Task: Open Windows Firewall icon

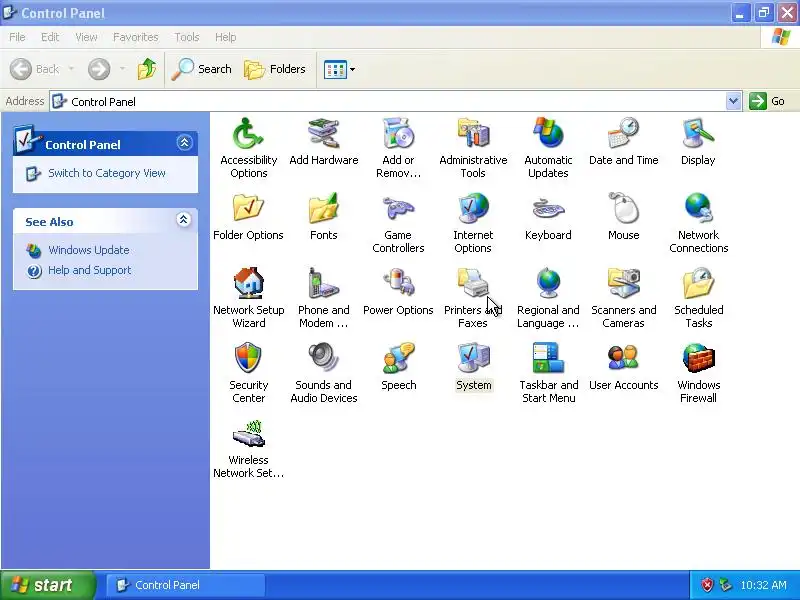Action: (698, 373)
